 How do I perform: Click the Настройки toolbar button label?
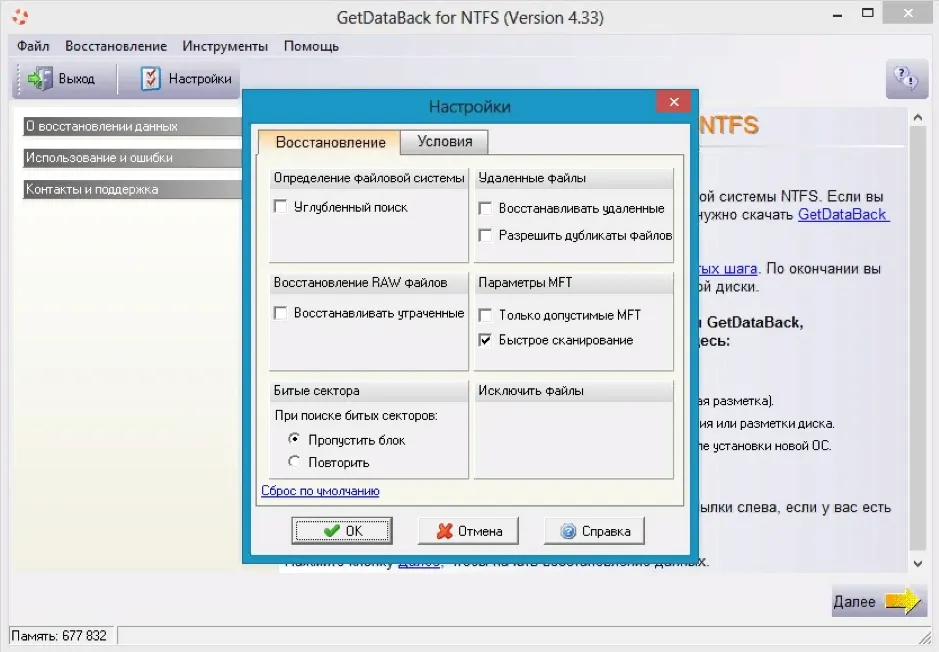pyautogui.click(x=200, y=79)
